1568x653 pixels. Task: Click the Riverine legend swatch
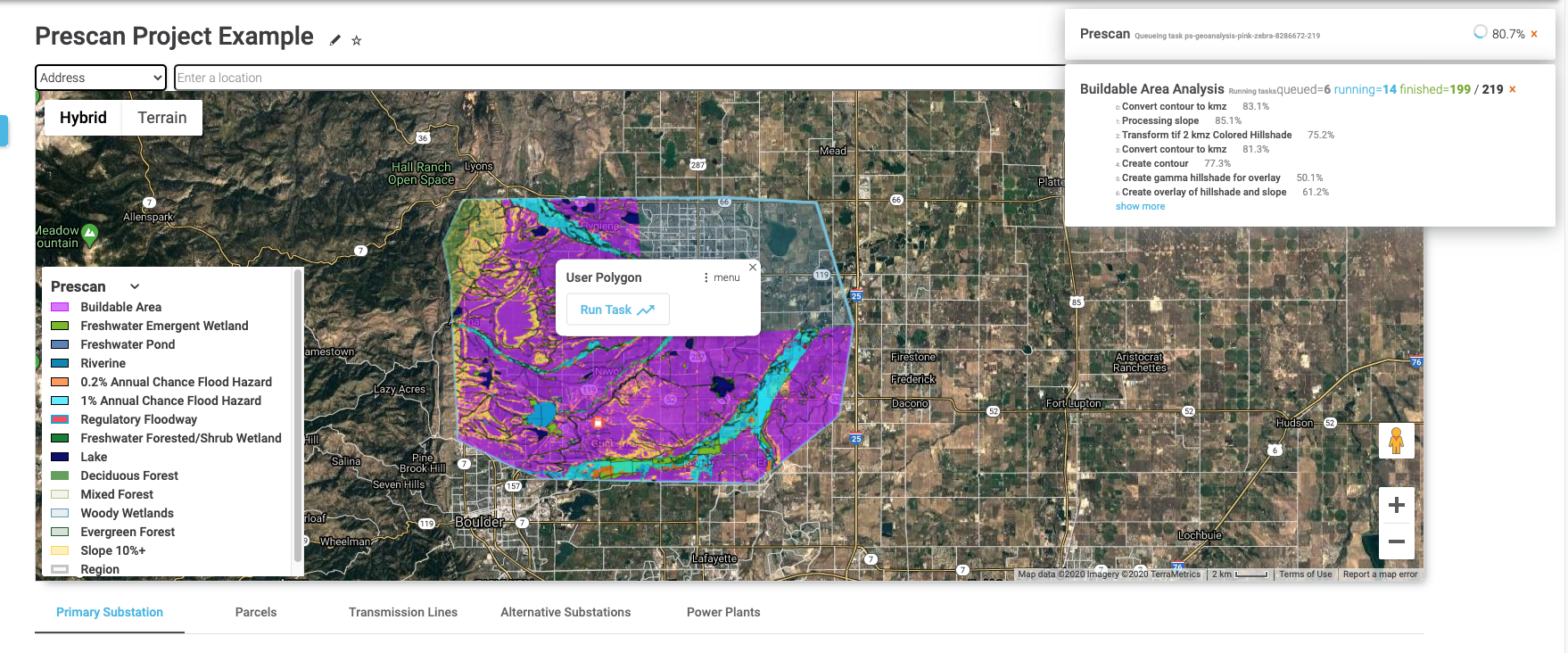coord(60,363)
